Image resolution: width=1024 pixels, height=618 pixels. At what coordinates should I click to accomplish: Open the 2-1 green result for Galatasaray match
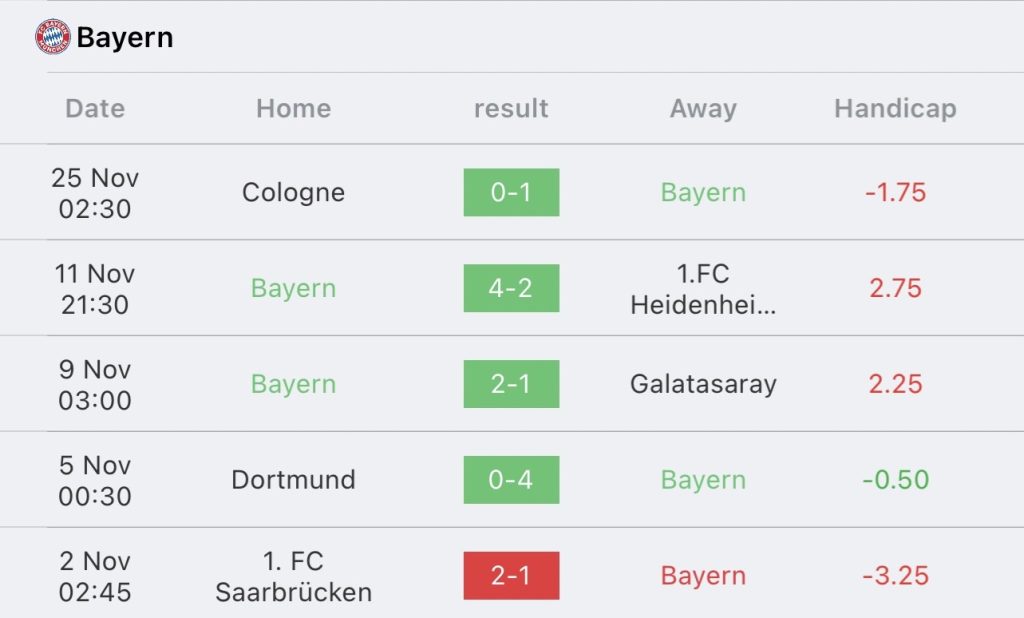click(x=511, y=384)
